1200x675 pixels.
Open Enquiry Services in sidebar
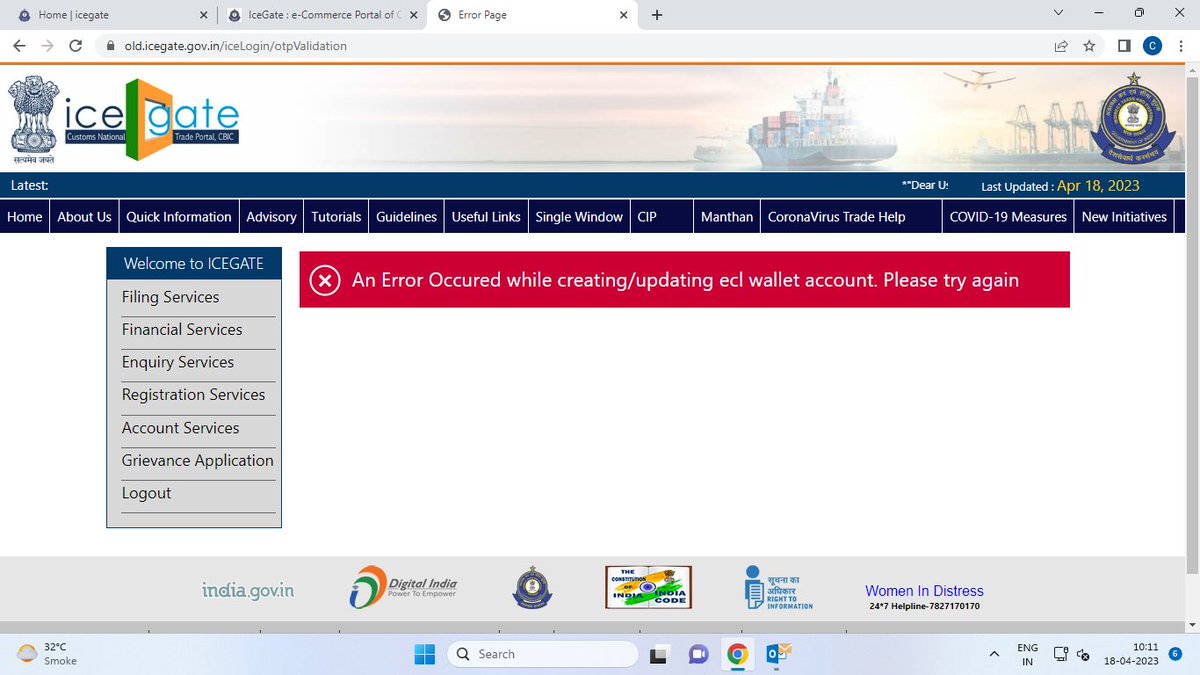(178, 362)
